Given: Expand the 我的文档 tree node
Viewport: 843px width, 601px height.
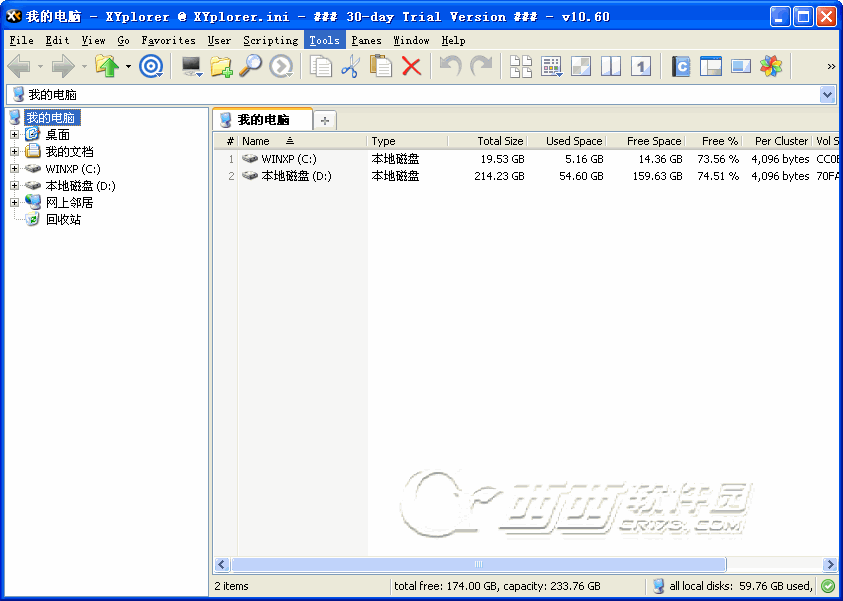Looking at the screenshot, I should point(15,152).
